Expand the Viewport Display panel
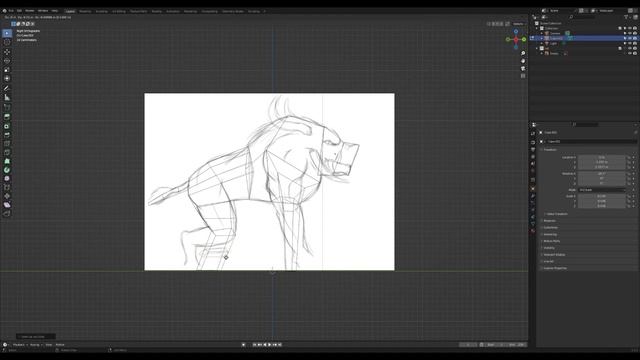The height and width of the screenshot is (360, 640). 554,255
